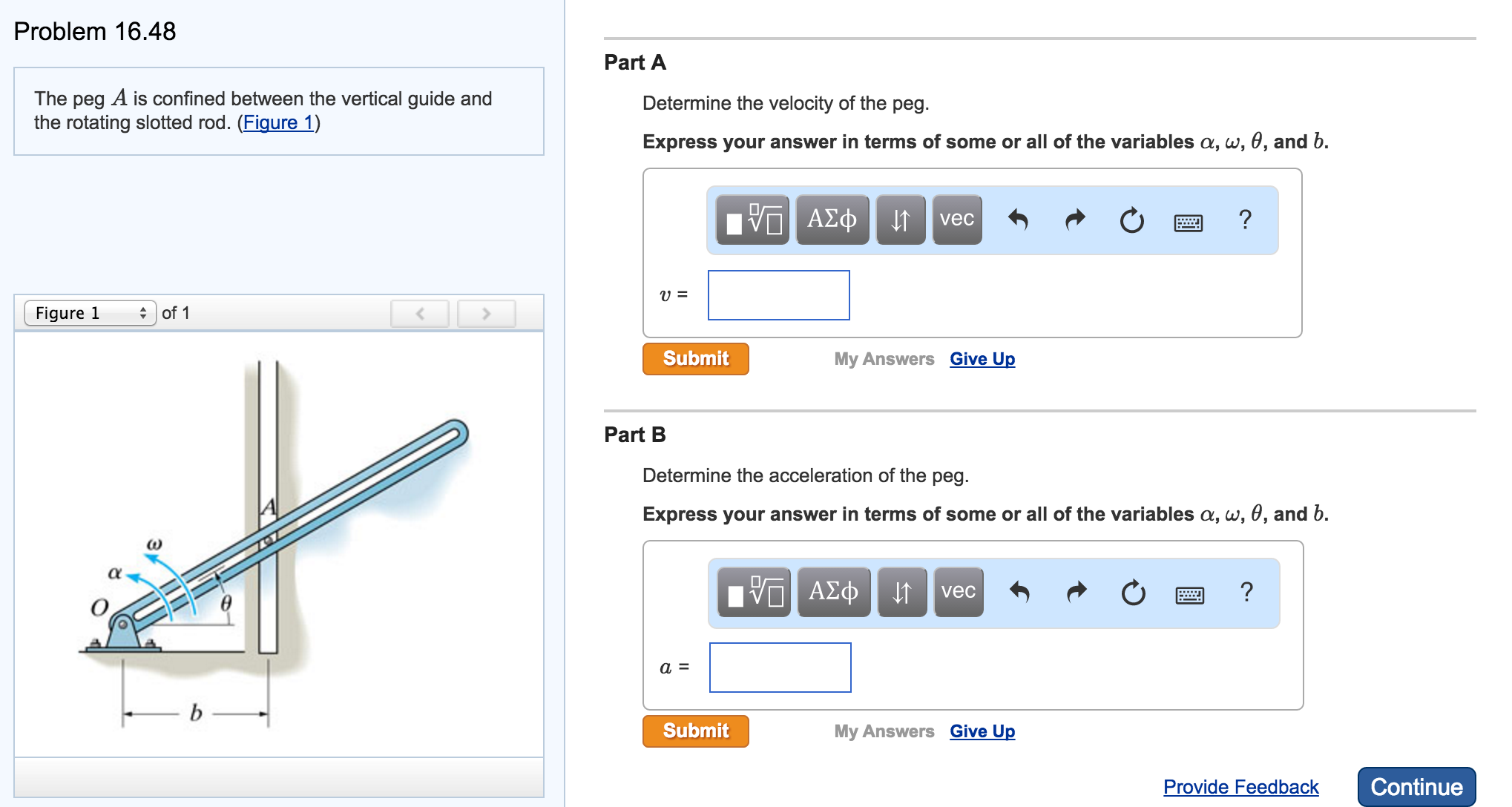Screen dimensions: 1512x807
Task: Click the next figure chevron
Action: pos(486,313)
